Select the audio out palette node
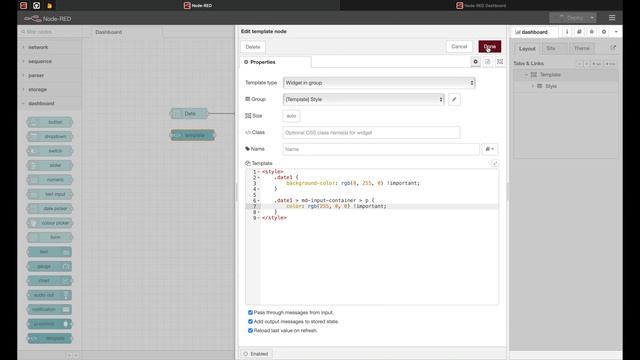The height and width of the screenshot is (360, 640). [x=50, y=295]
